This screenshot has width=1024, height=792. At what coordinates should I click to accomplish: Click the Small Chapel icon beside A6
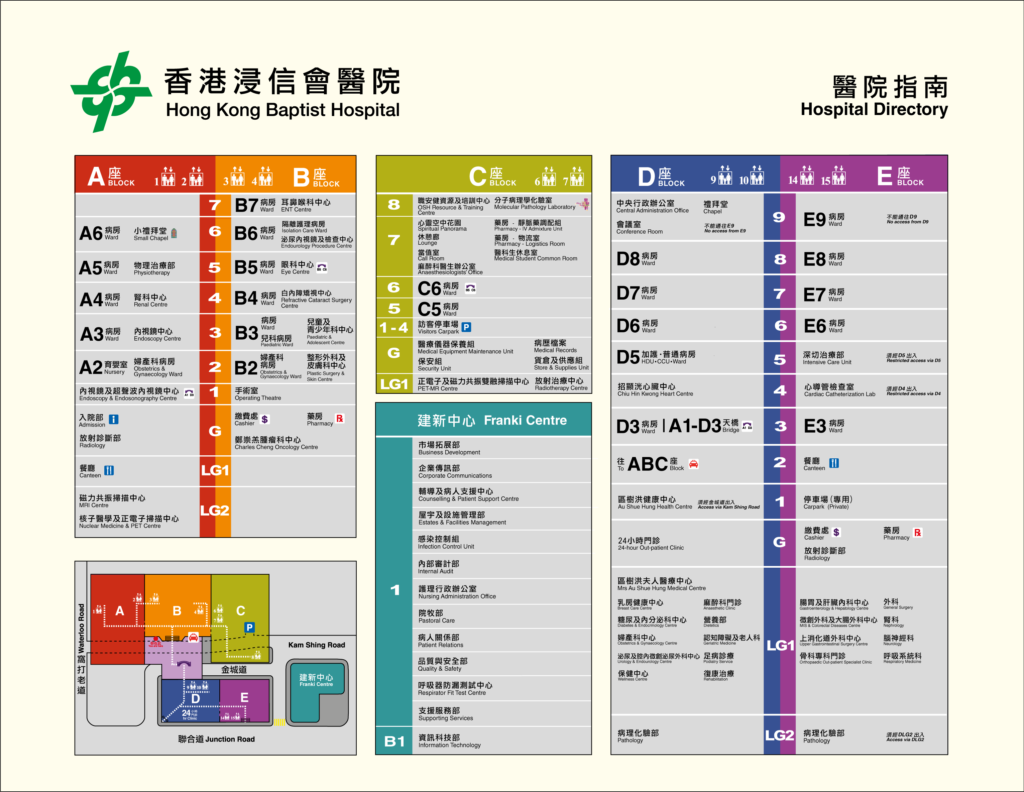point(174,233)
